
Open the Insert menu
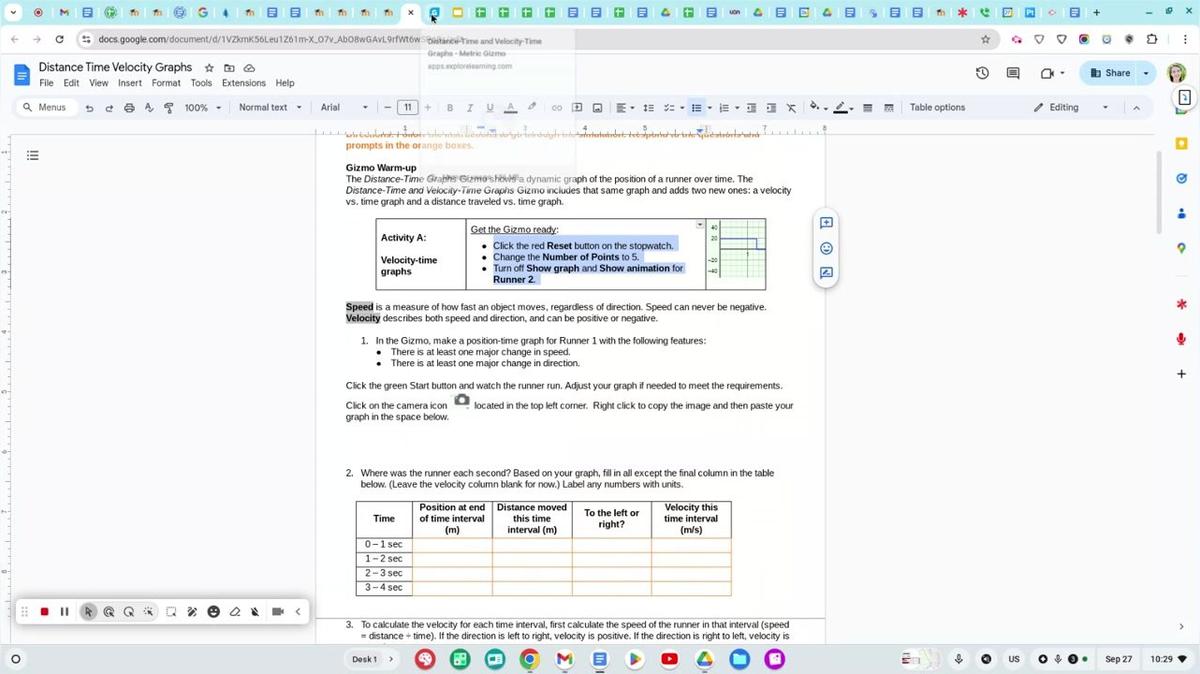tap(130, 83)
